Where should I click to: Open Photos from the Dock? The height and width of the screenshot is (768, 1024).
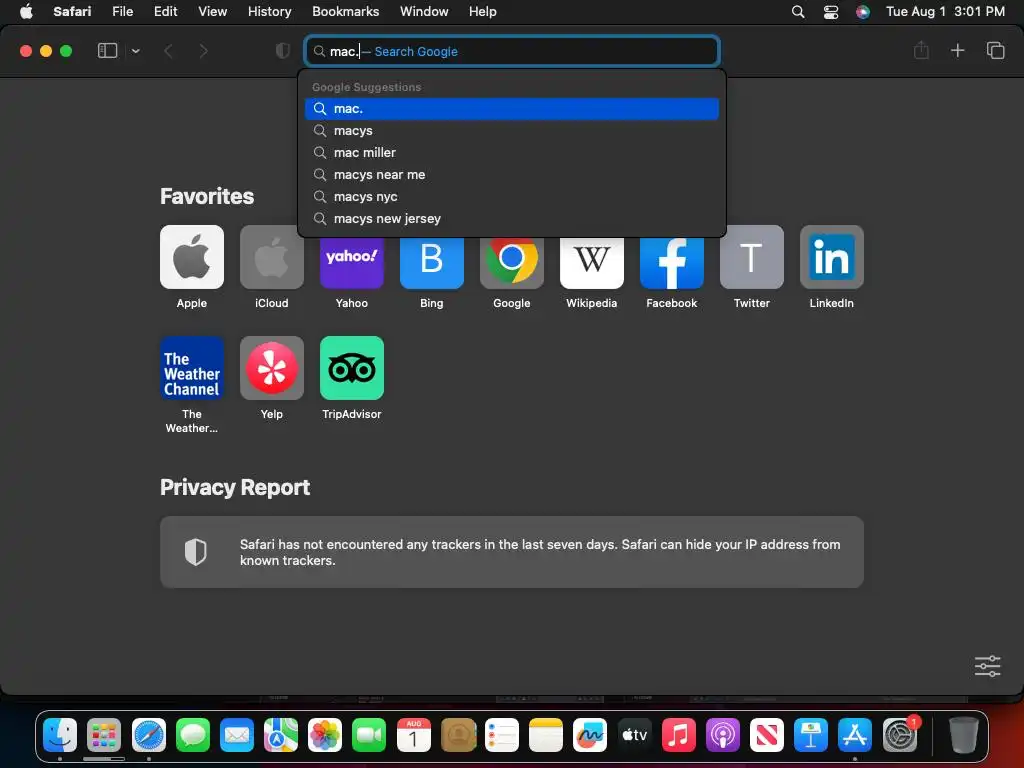click(325, 735)
